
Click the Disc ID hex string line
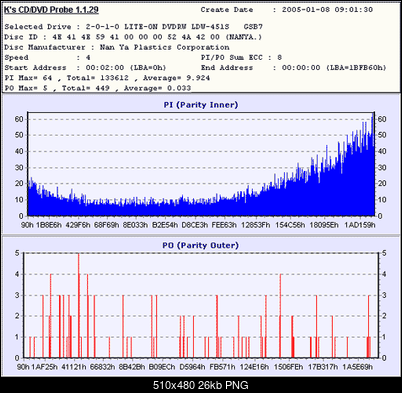pos(133,37)
